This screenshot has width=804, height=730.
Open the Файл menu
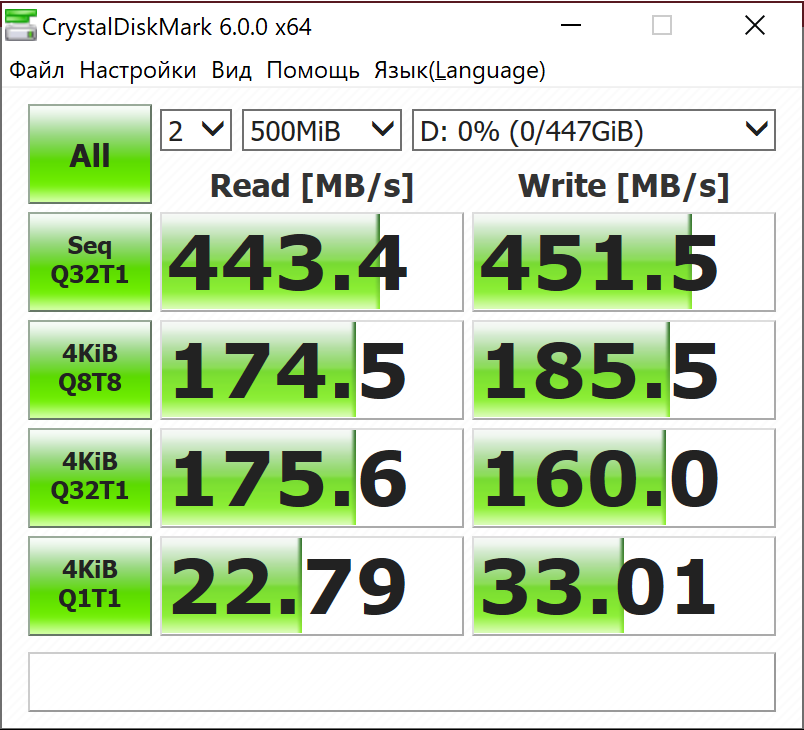coord(37,70)
